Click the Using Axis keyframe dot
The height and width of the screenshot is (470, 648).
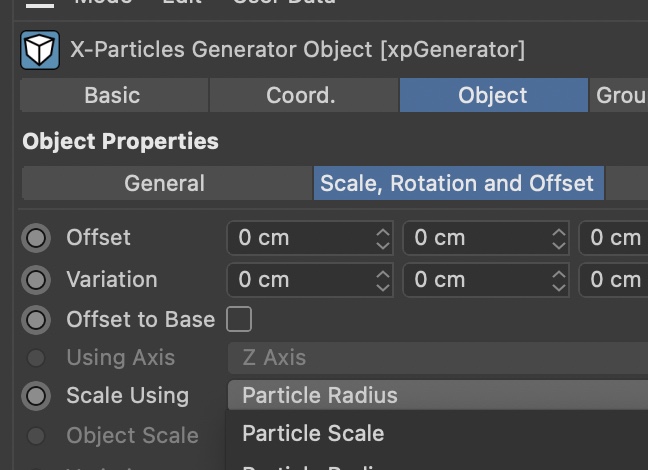[37, 358]
